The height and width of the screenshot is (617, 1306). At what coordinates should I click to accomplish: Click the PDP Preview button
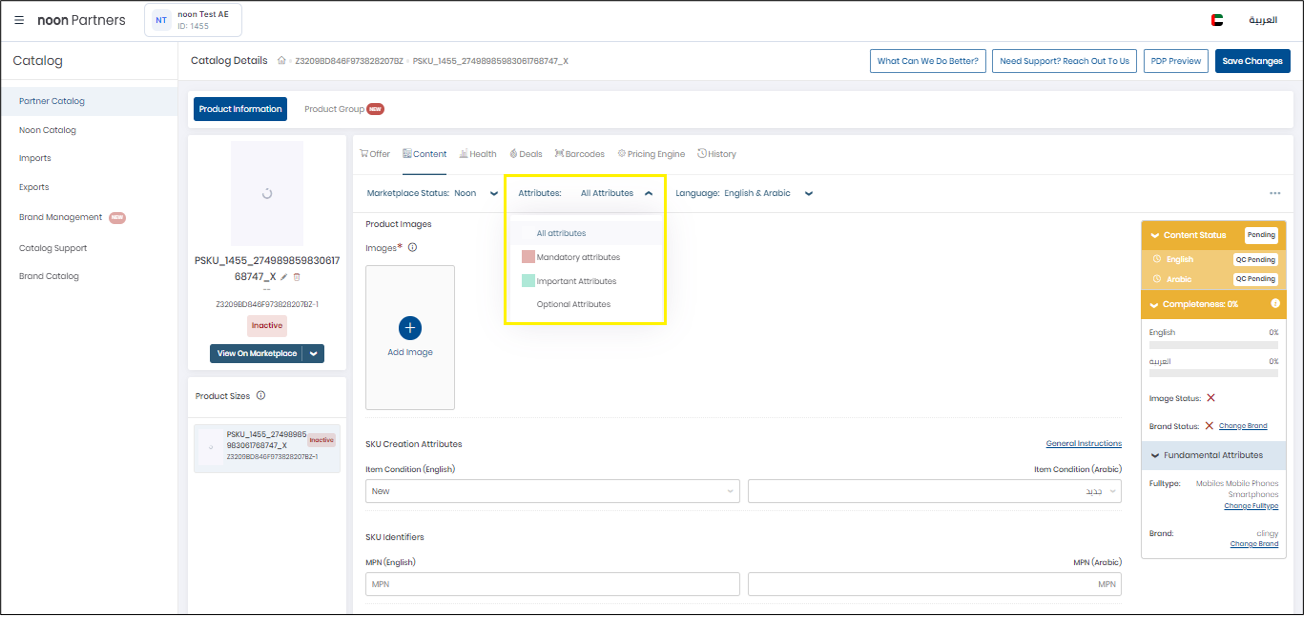click(1175, 61)
